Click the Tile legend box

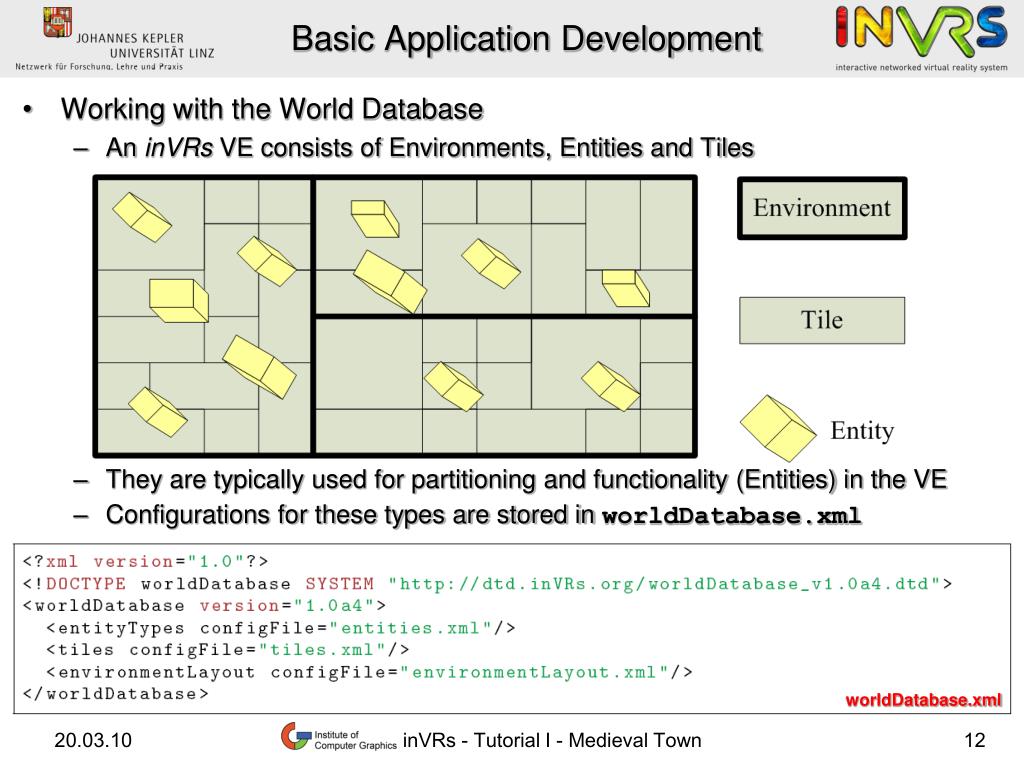(x=822, y=320)
